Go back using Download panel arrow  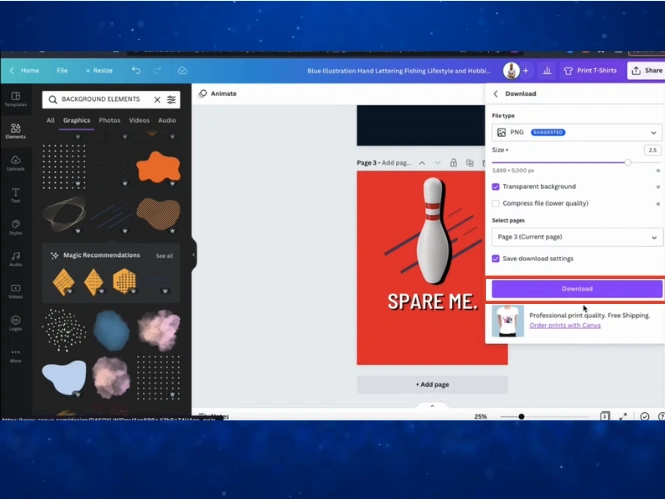[x=496, y=94]
